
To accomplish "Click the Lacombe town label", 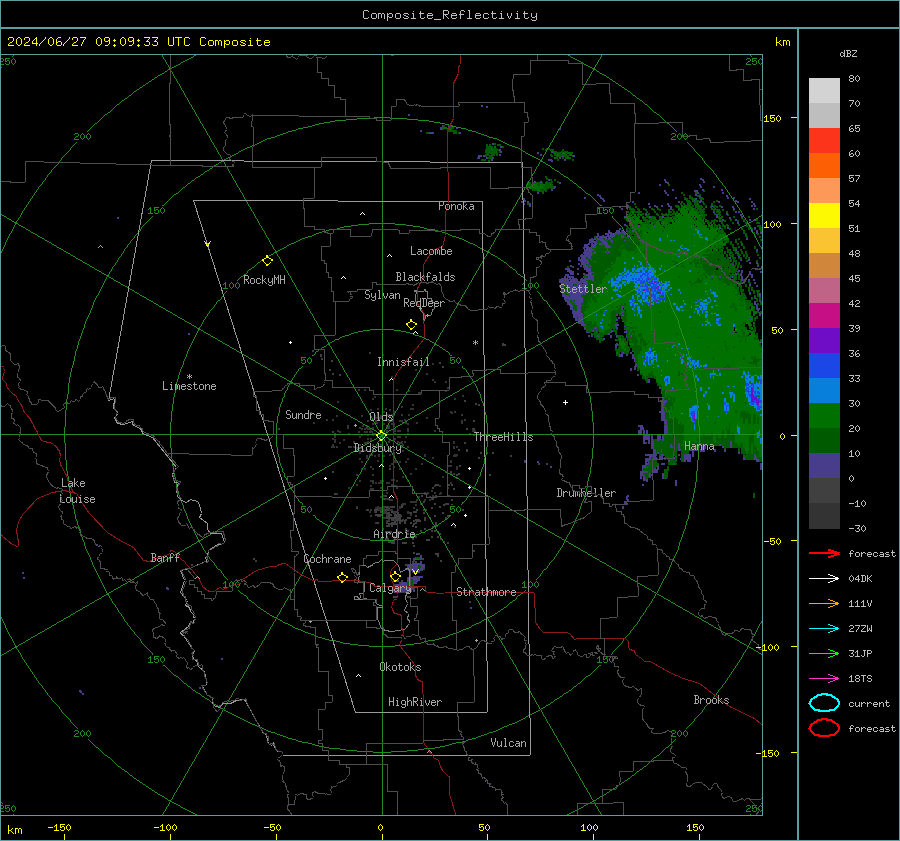I will pos(431,251).
